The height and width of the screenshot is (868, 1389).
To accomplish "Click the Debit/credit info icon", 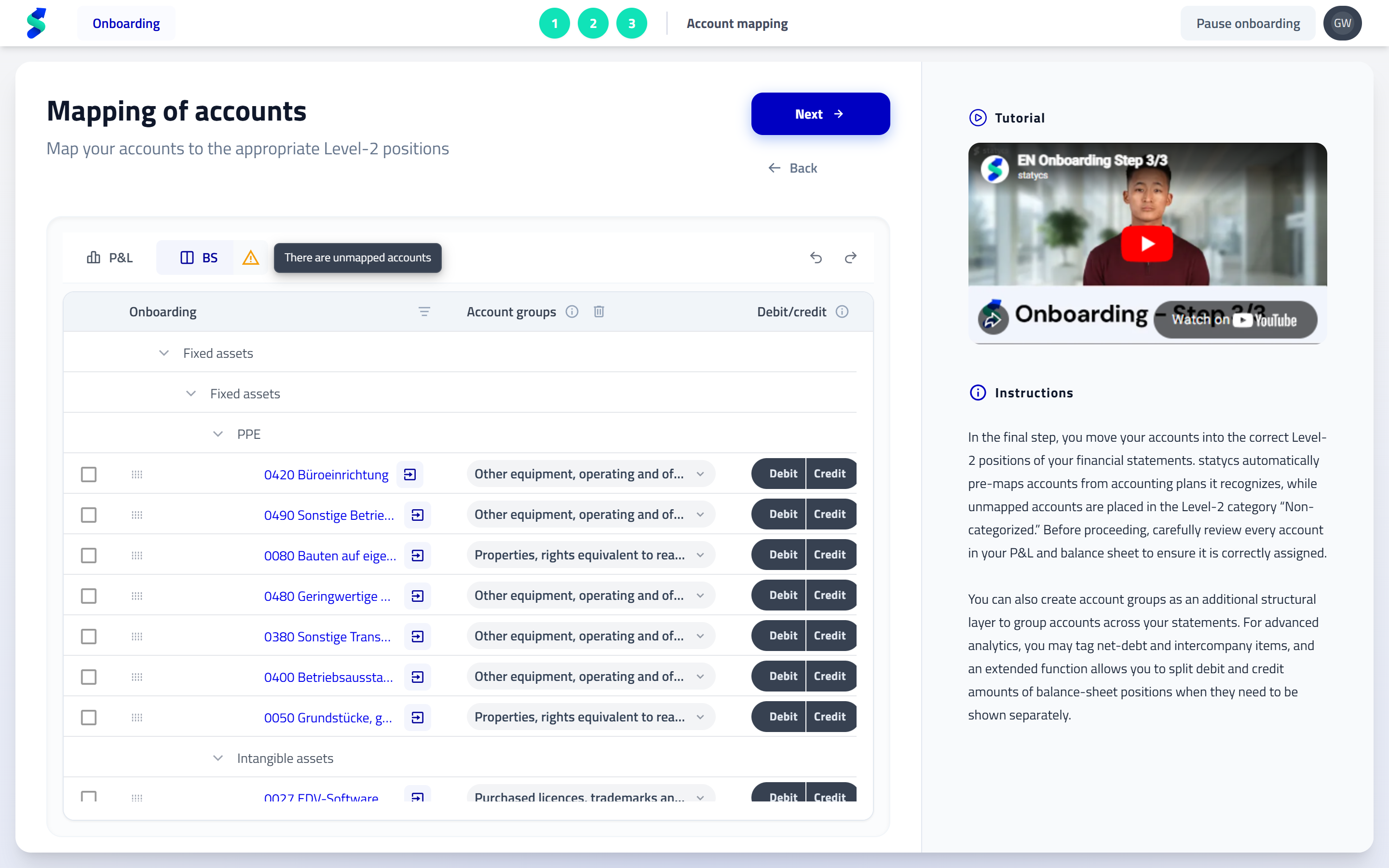I will [x=842, y=312].
